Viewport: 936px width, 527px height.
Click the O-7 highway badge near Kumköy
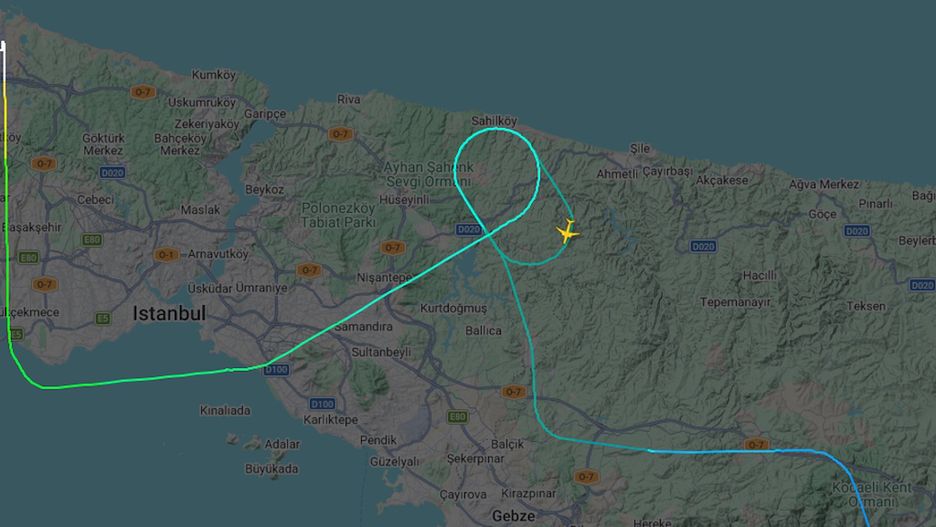[x=143, y=92]
